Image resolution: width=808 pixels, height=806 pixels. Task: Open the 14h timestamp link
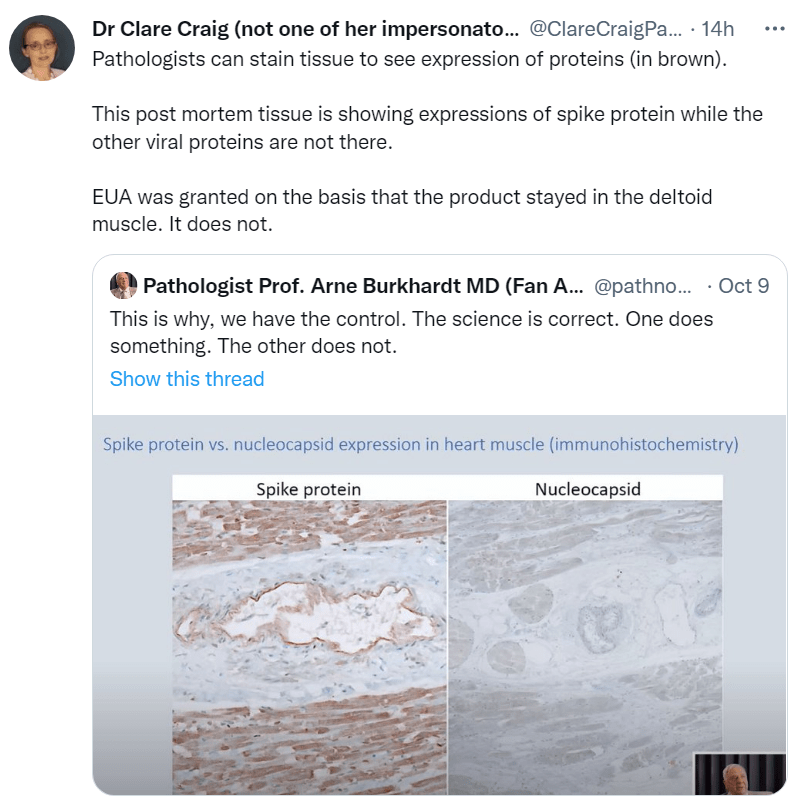pyautogui.click(x=718, y=29)
